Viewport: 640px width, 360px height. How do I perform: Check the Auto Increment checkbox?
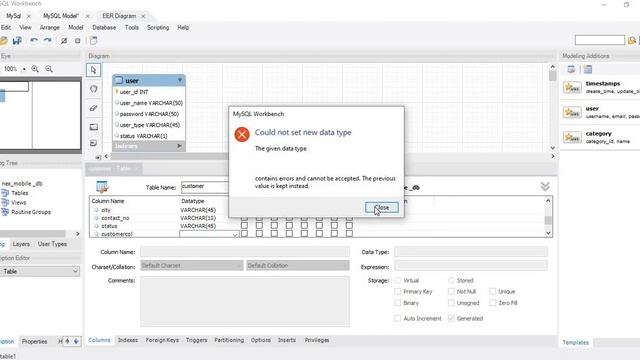pos(398,318)
